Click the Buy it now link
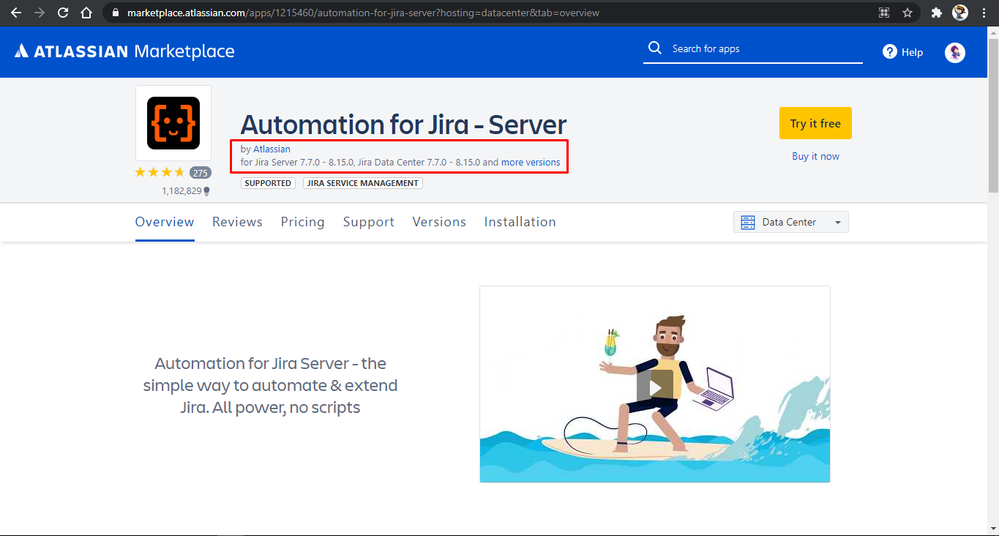 click(x=816, y=156)
